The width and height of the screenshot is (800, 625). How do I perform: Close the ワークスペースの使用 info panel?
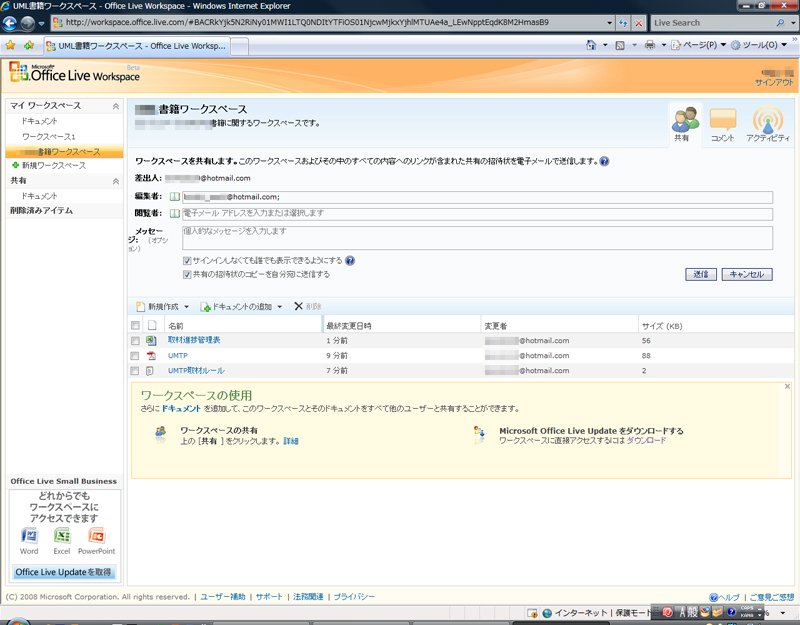(787, 386)
